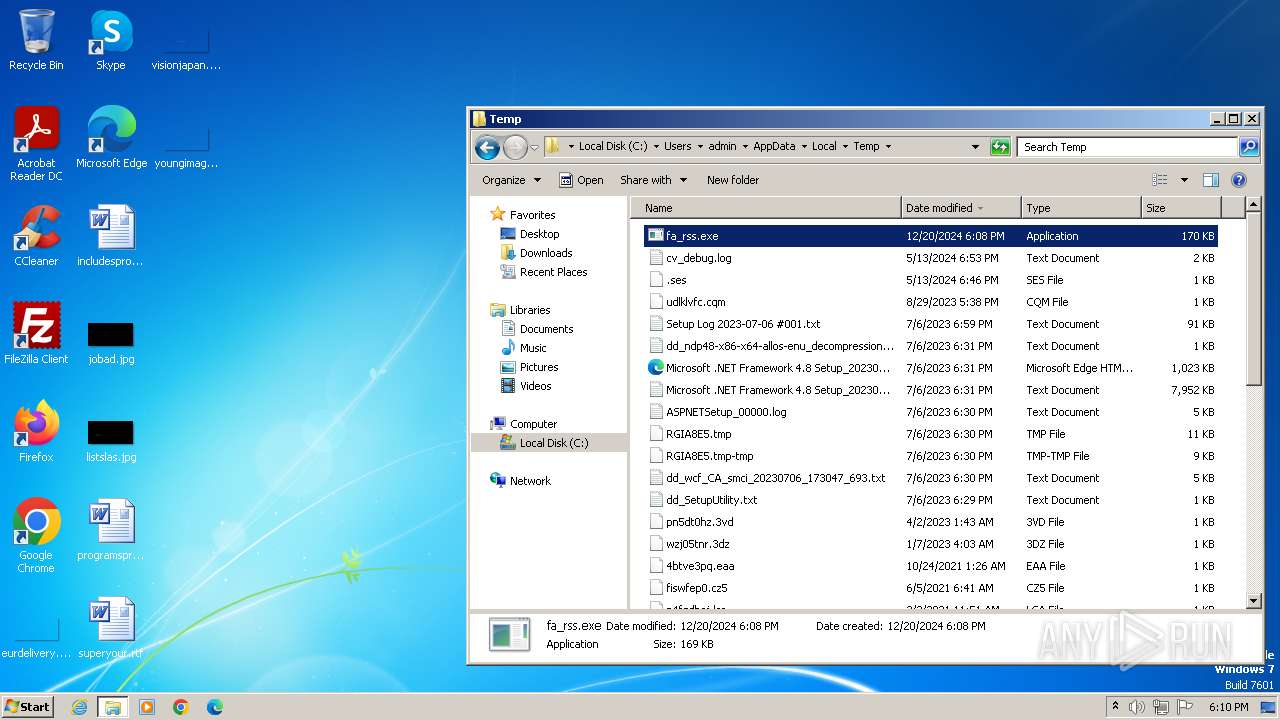Screen dimensions: 1280x720
Task: Select the ASPNETSetup_00000.log file
Action: 930,412
